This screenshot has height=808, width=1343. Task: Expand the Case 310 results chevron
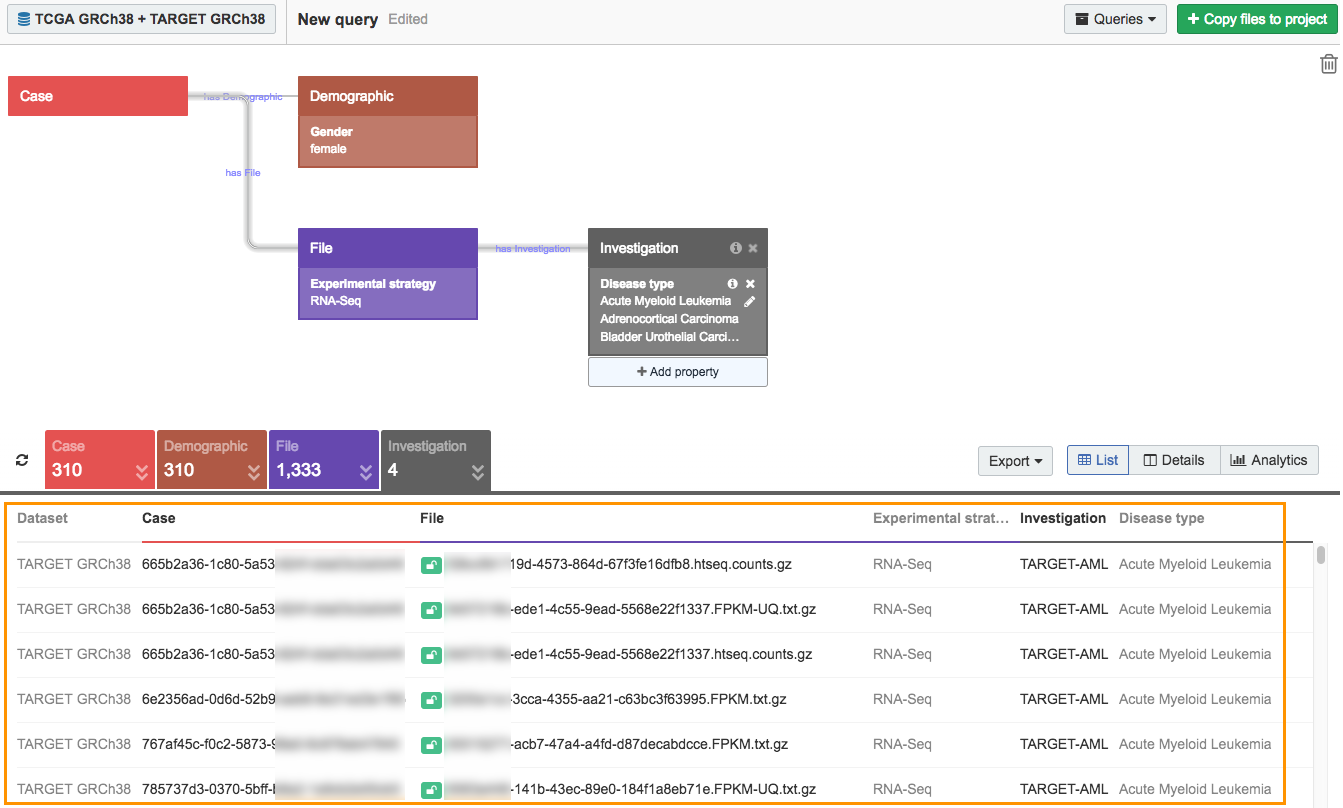142,472
